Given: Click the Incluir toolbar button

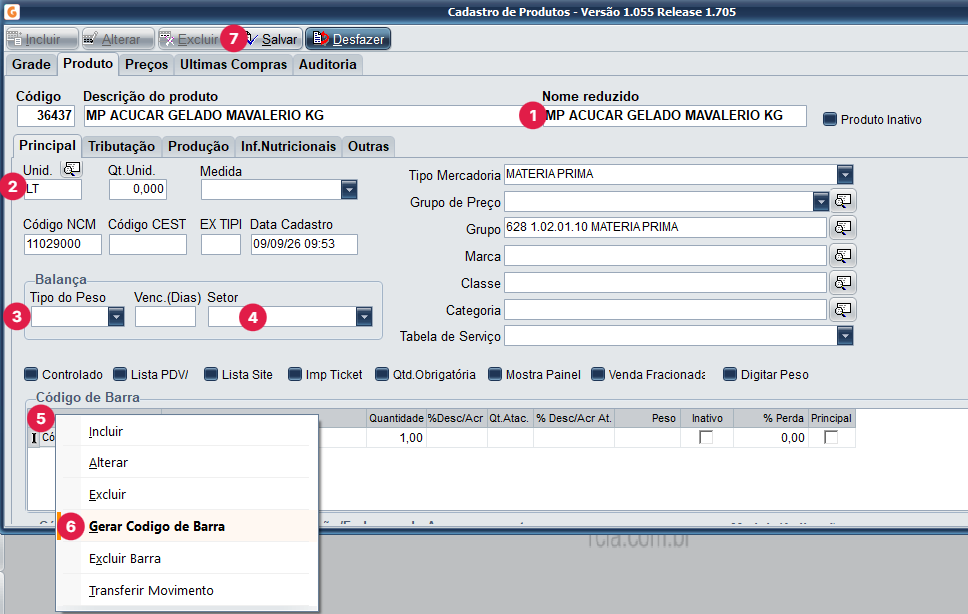Looking at the screenshot, I should click(42, 39).
